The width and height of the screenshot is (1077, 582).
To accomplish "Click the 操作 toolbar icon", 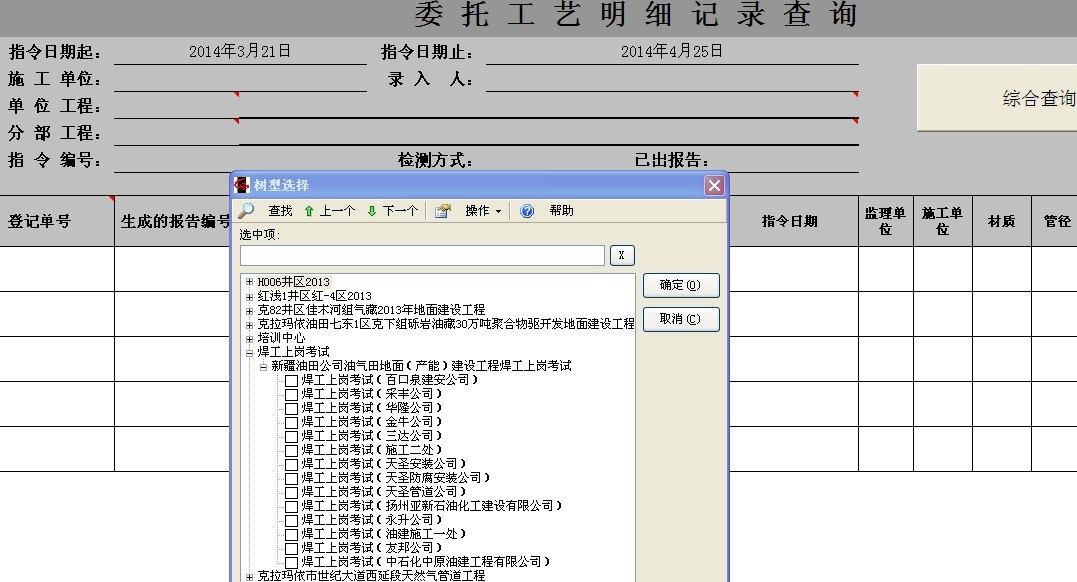I will click(443, 211).
